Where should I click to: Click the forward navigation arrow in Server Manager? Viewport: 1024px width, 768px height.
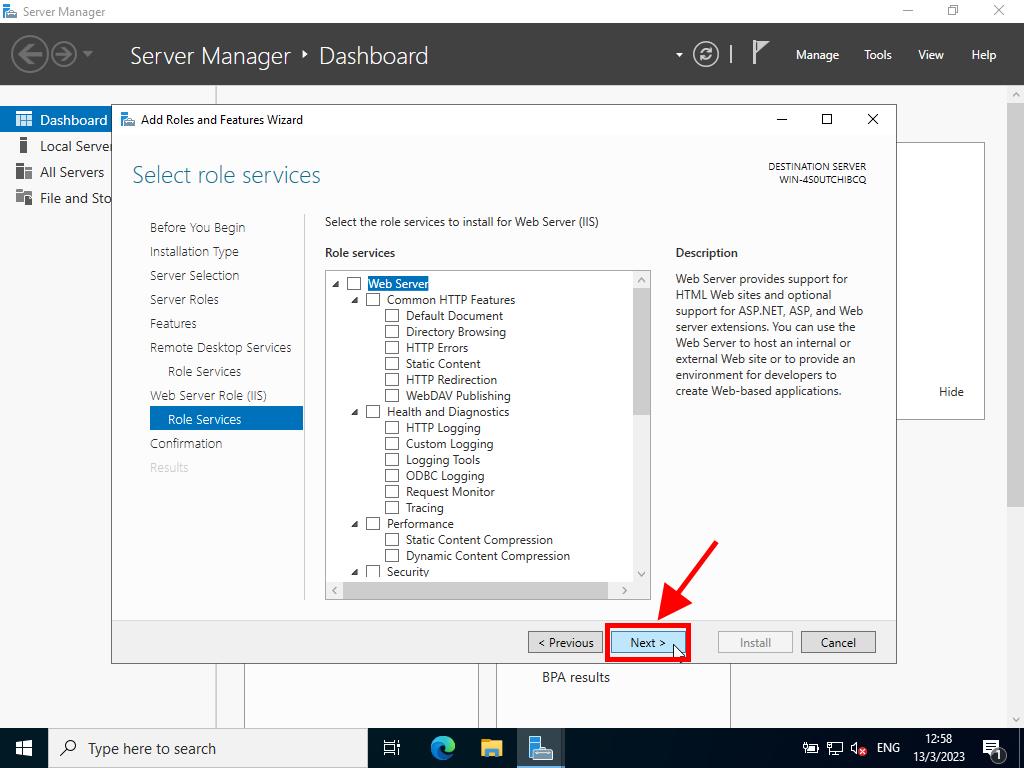[64, 54]
